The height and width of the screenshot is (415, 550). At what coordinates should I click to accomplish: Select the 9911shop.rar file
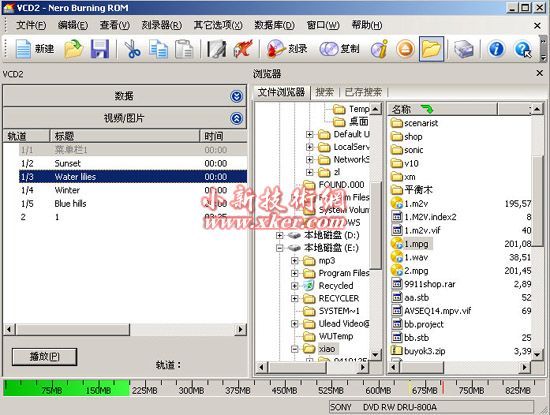click(423, 284)
